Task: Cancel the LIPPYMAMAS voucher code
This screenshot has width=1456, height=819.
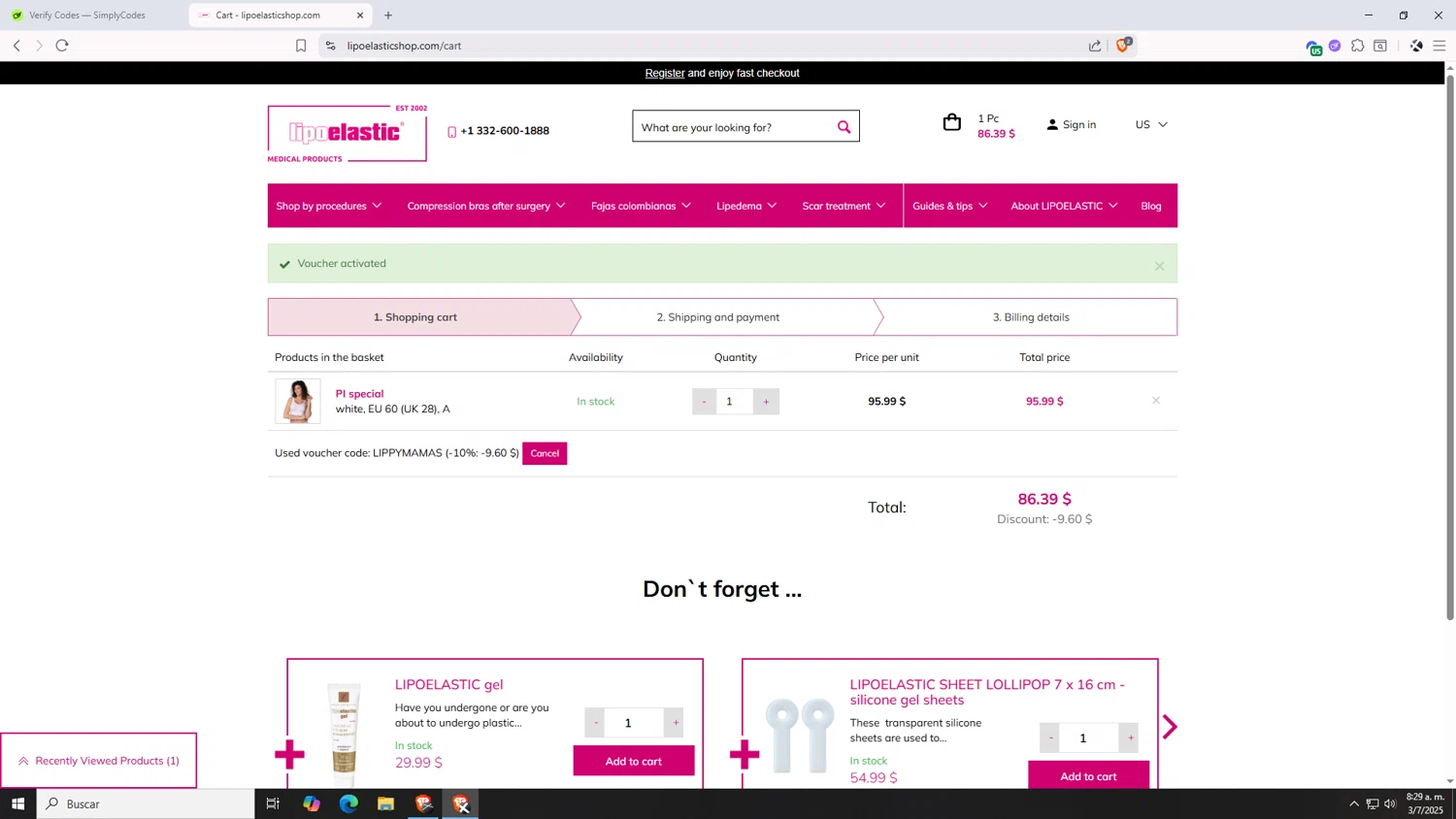Action: tap(545, 453)
